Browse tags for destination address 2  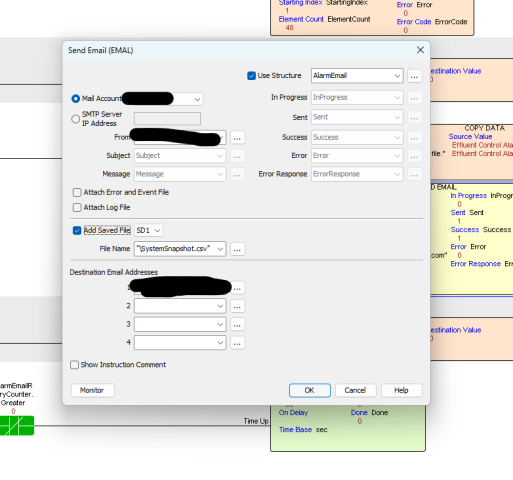[x=237, y=306]
